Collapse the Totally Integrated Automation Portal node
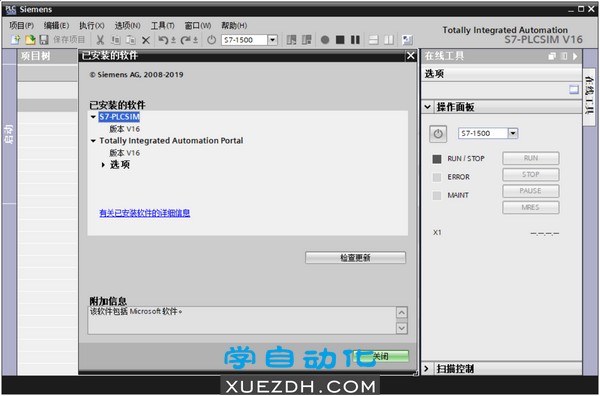Image resolution: width=600 pixels, height=396 pixels. coord(93,141)
